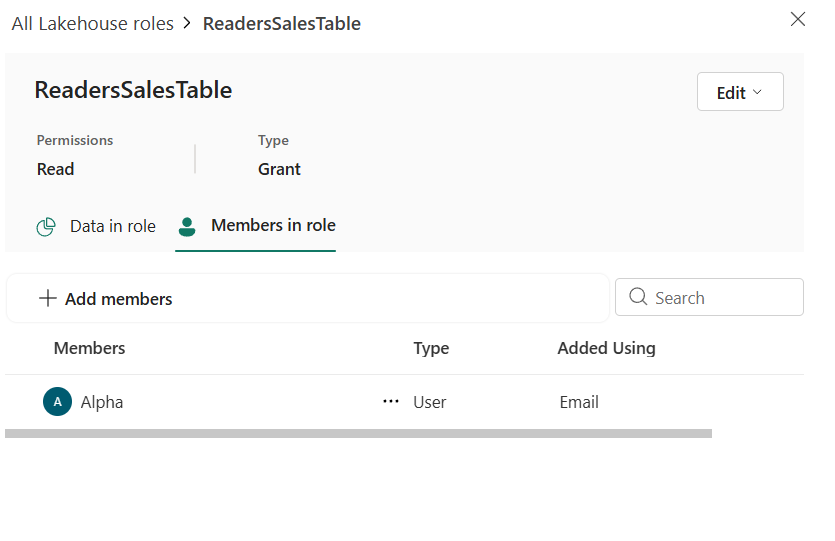Click the Read permissions value
The height and width of the screenshot is (541, 835).
(x=55, y=169)
